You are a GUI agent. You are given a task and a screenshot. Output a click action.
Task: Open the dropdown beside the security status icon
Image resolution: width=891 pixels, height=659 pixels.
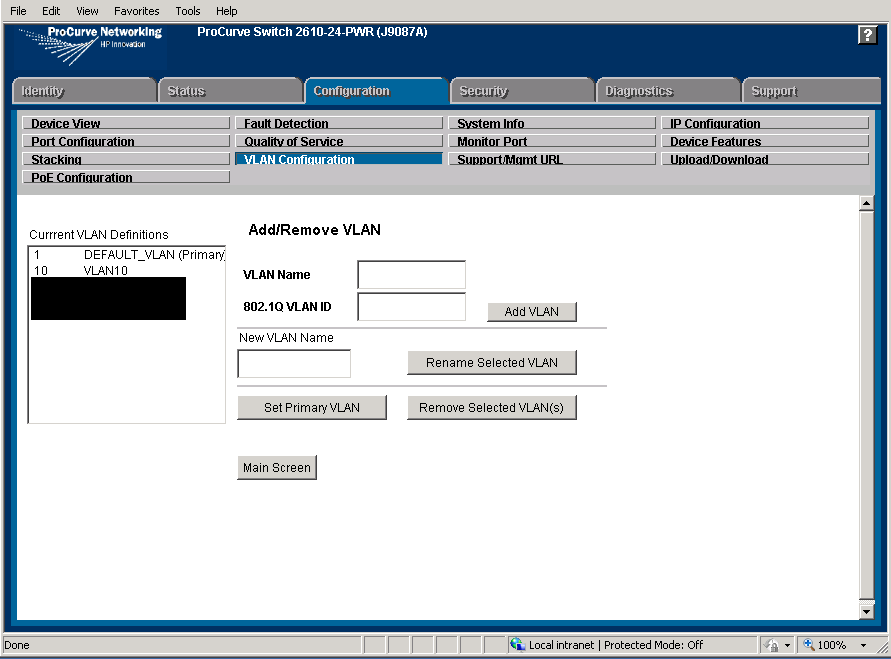788,645
